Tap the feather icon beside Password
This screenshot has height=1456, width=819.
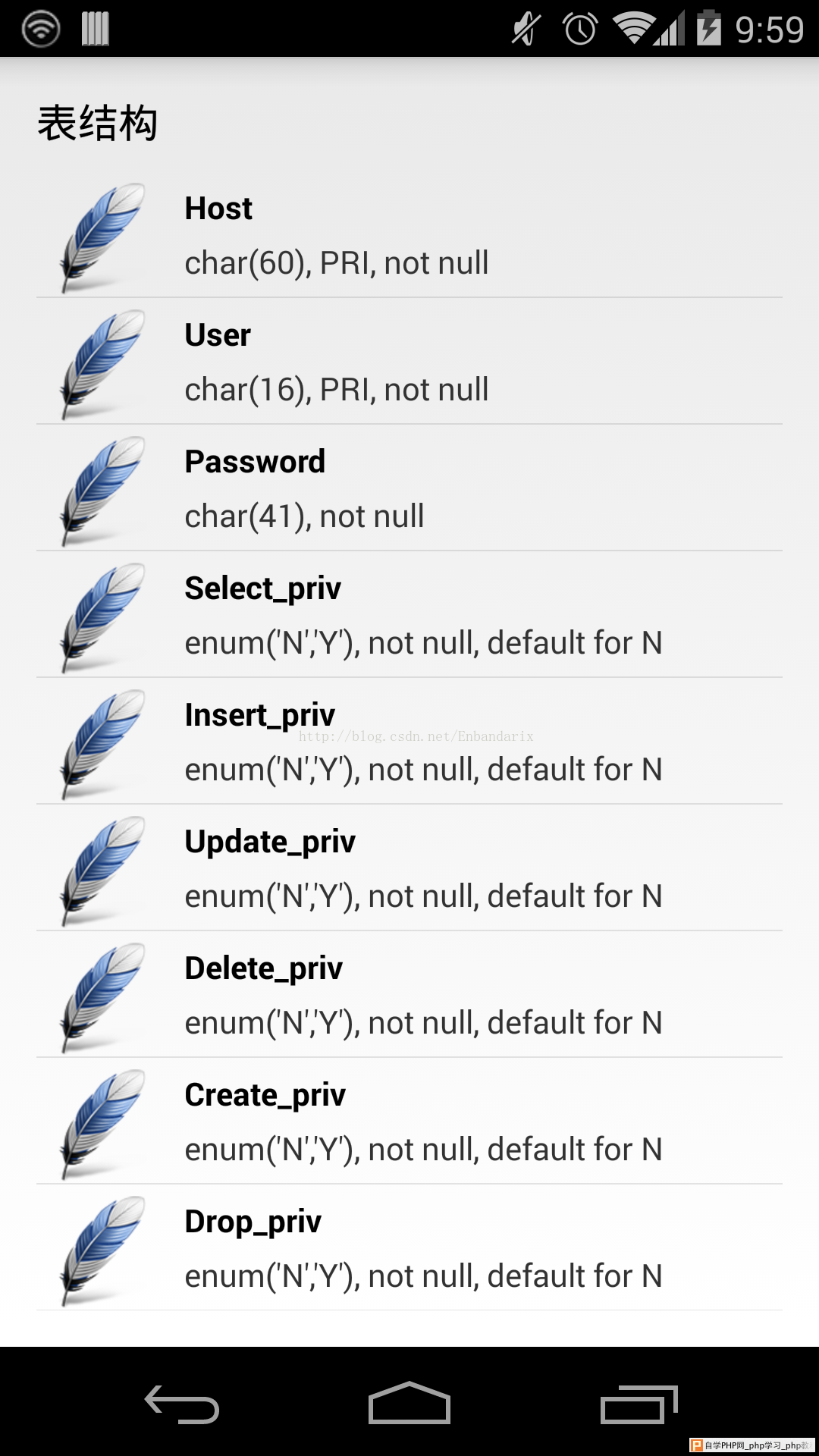pos(102,490)
